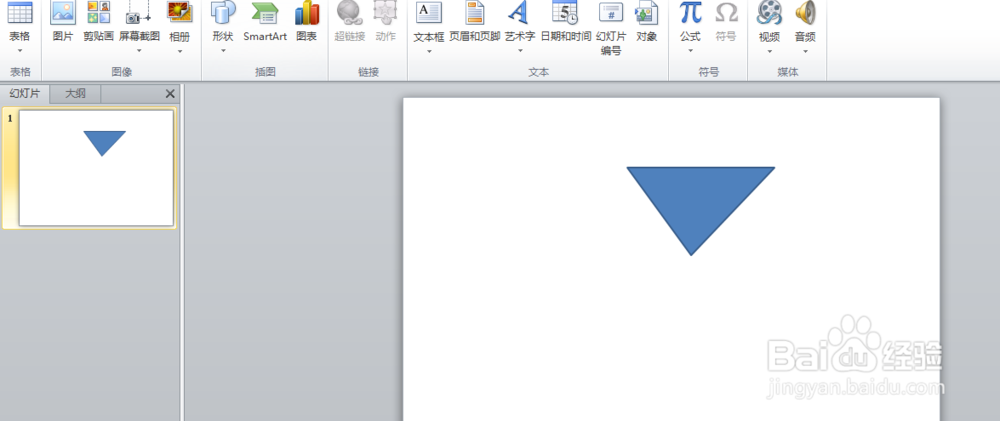Viewport: 1000px width, 421px height.
Task: Expand the 形状 dropdown arrow
Action: [223, 50]
